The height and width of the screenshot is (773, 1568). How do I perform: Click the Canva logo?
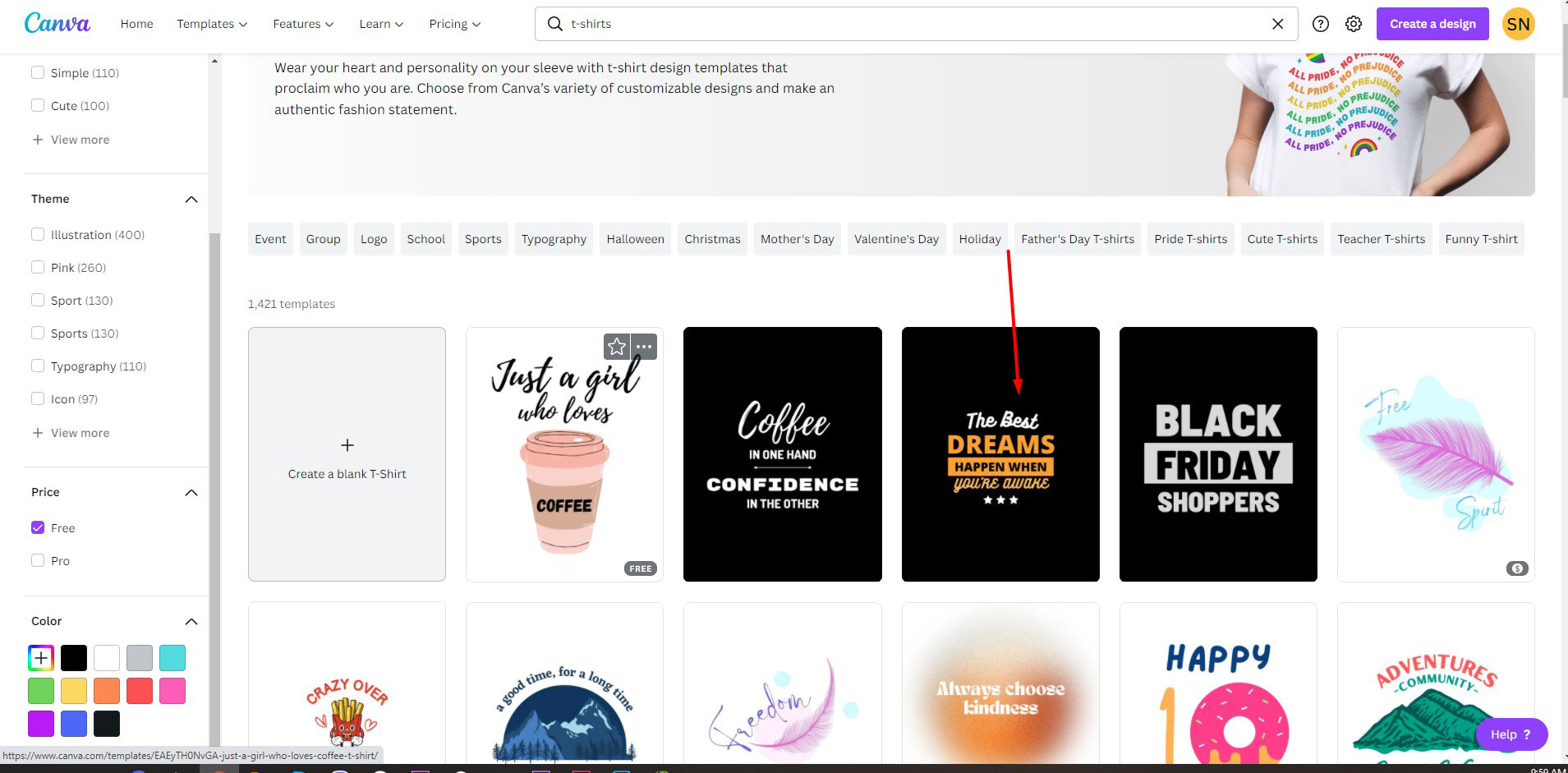(x=57, y=24)
